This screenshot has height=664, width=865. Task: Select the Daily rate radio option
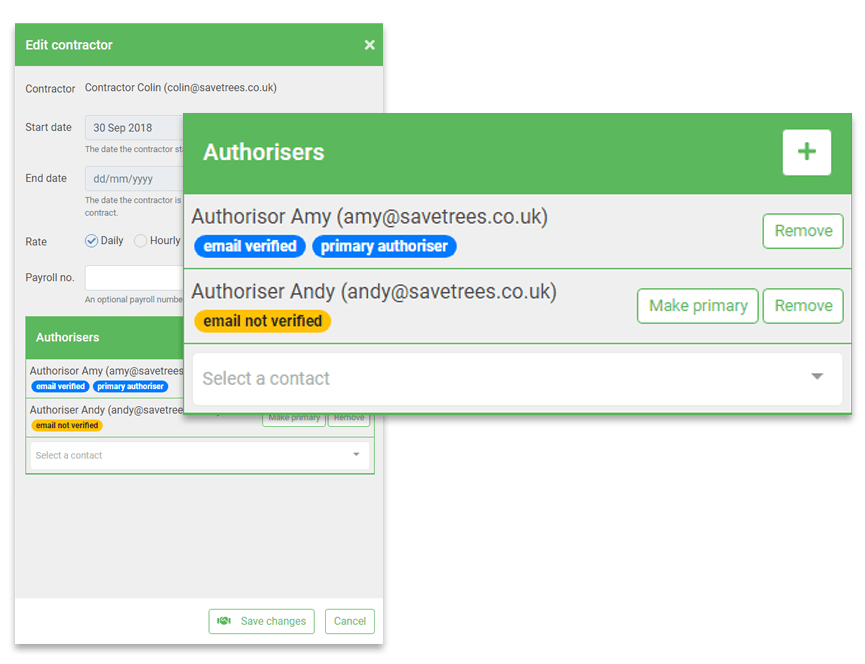pyautogui.click(x=92, y=241)
